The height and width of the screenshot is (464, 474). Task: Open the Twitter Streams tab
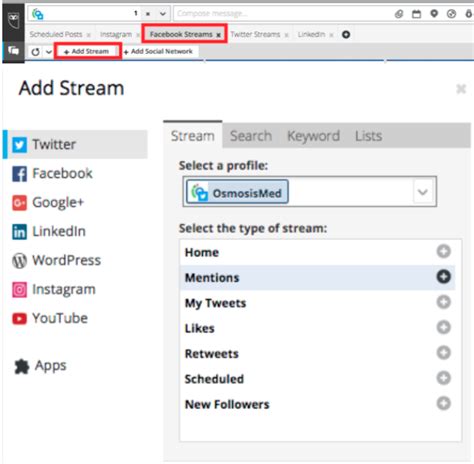255,34
